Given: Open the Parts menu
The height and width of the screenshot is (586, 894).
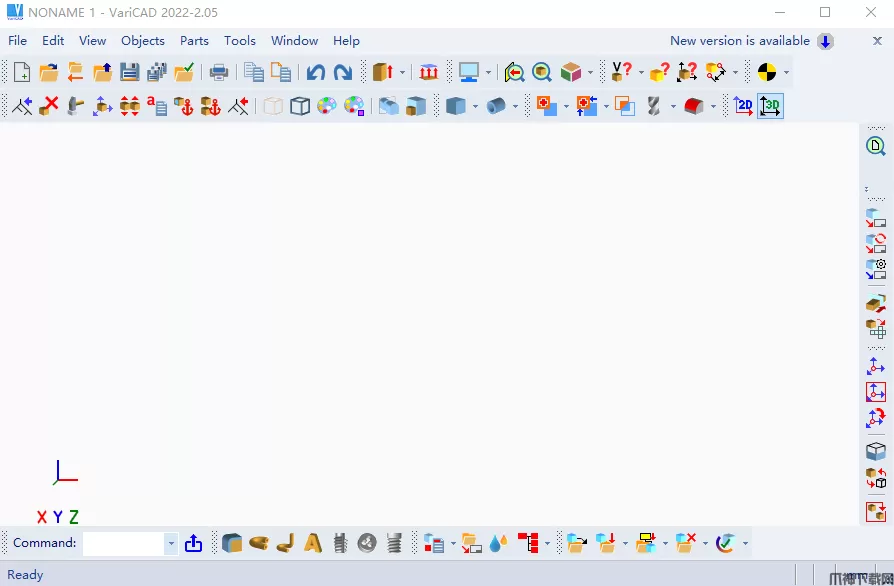Looking at the screenshot, I should (x=194, y=41).
